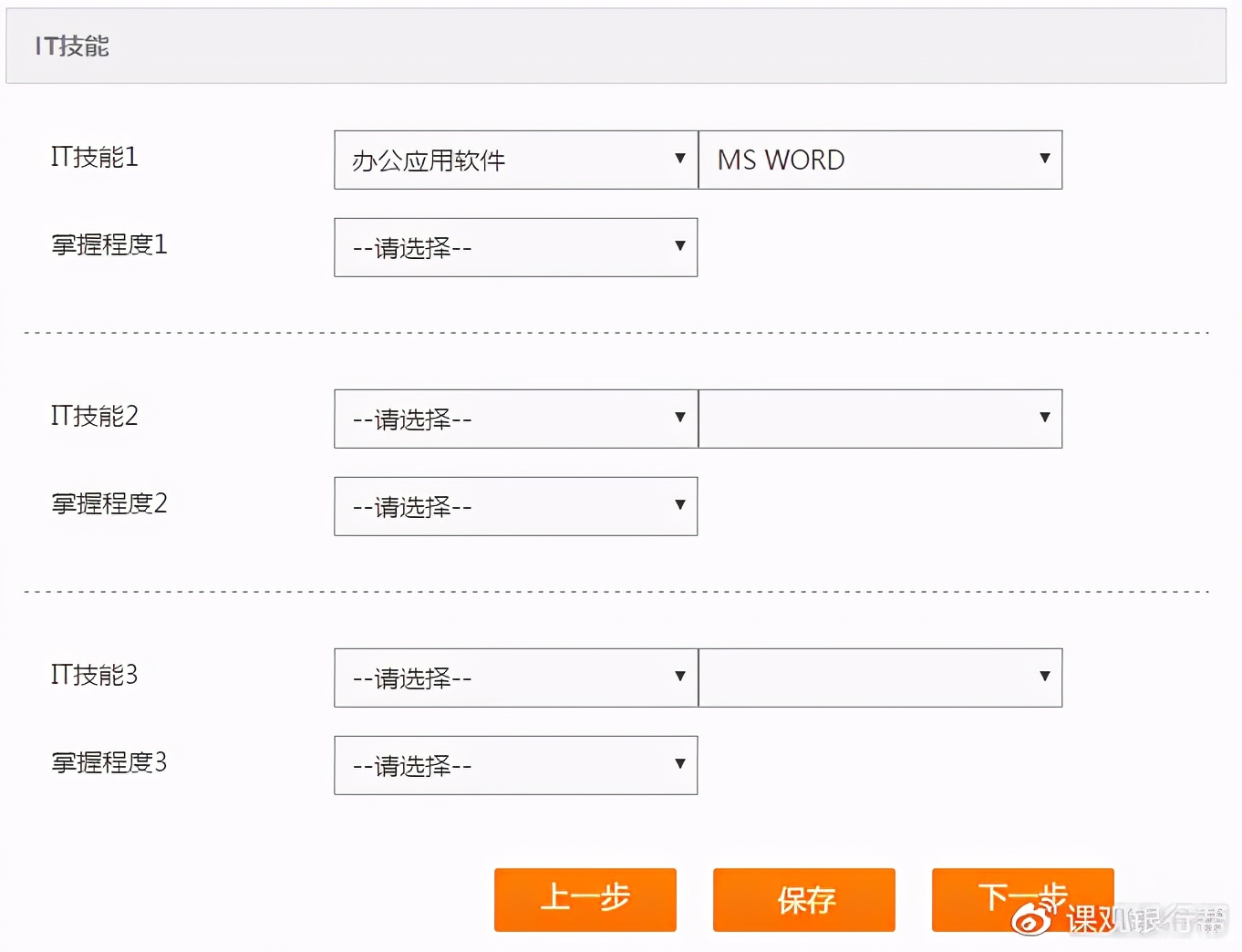Select the IT技能 section header
Viewport: 1242px width, 952px height.
click(71, 46)
